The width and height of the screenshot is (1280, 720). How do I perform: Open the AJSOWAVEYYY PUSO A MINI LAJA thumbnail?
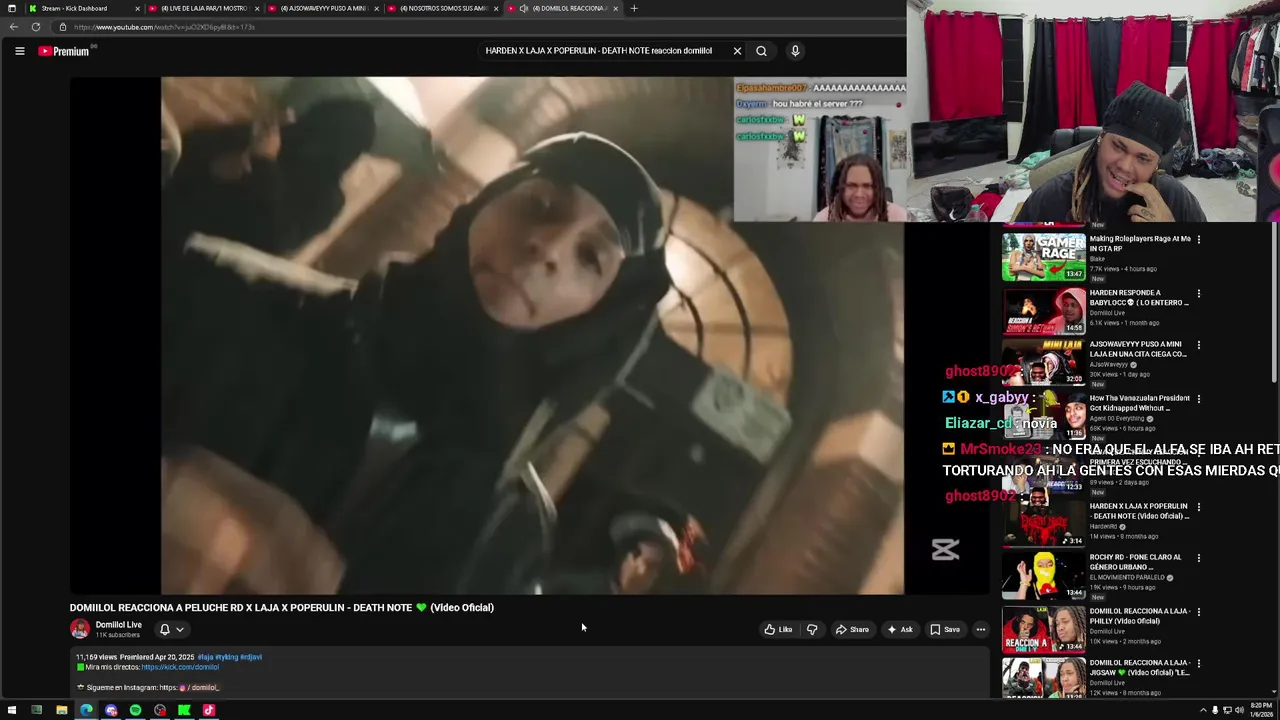pos(1043,362)
